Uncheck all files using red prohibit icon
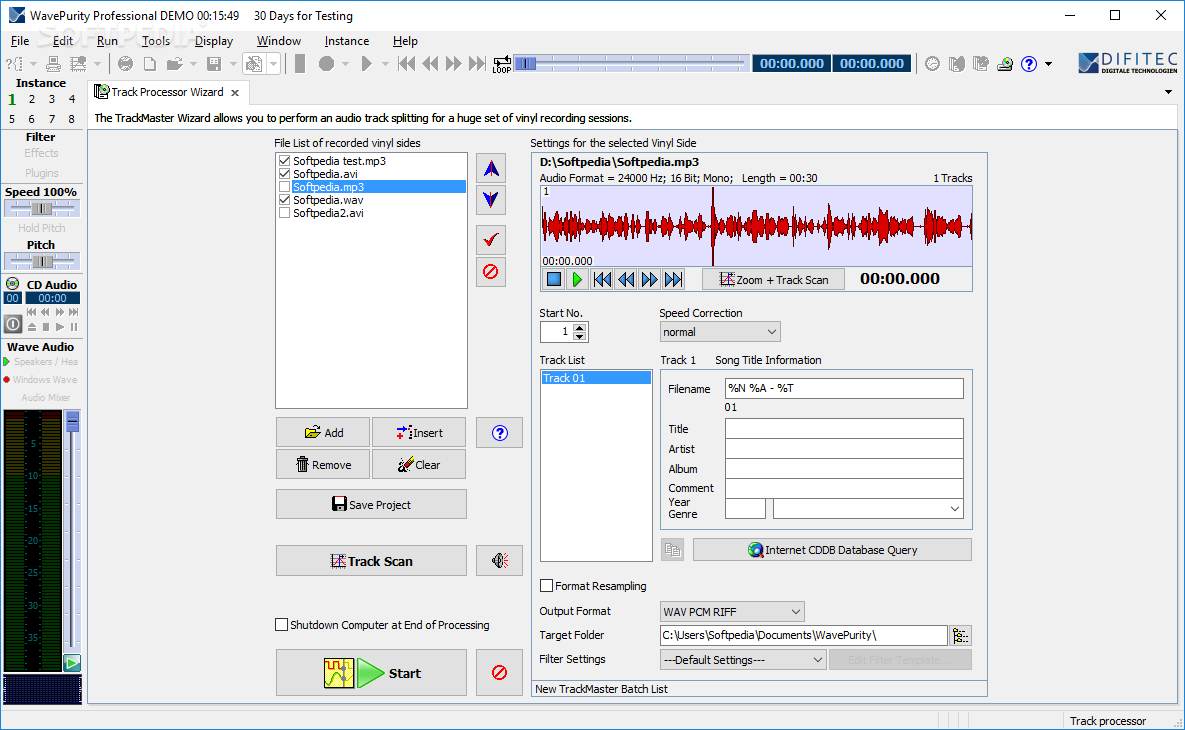The image size is (1185, 730). pos(491,271)
